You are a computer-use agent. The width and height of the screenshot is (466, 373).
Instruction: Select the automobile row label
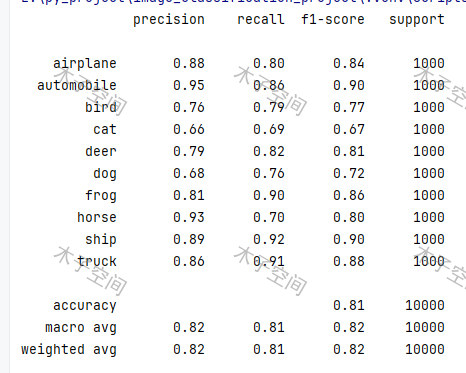click(77, 85)
